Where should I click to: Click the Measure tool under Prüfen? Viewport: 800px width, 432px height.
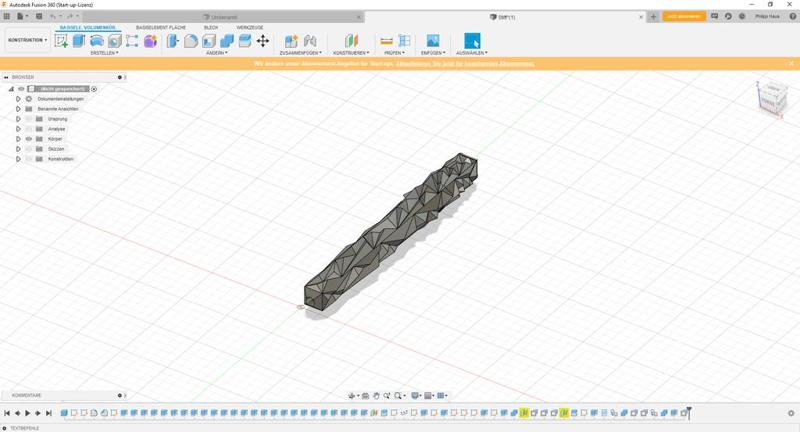[x=386, y=41]
